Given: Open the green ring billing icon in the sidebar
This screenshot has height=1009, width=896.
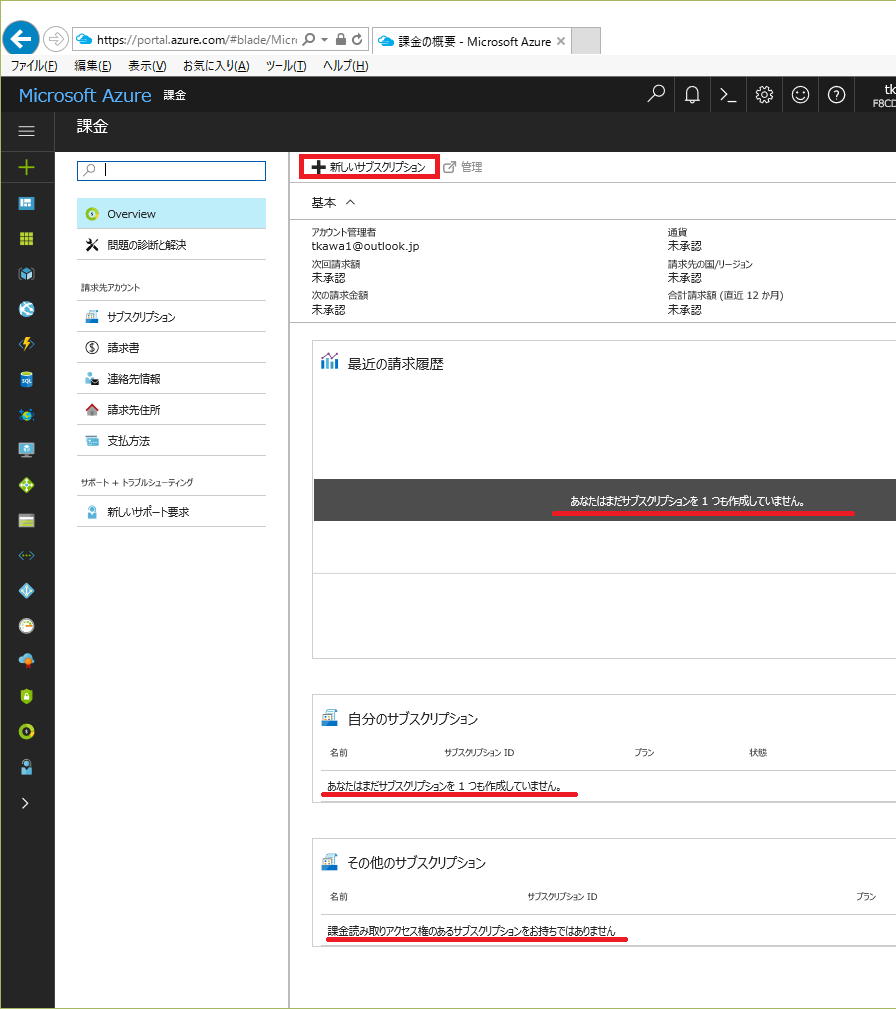Looking at the screenshot, I should click(x=26, y=732).
